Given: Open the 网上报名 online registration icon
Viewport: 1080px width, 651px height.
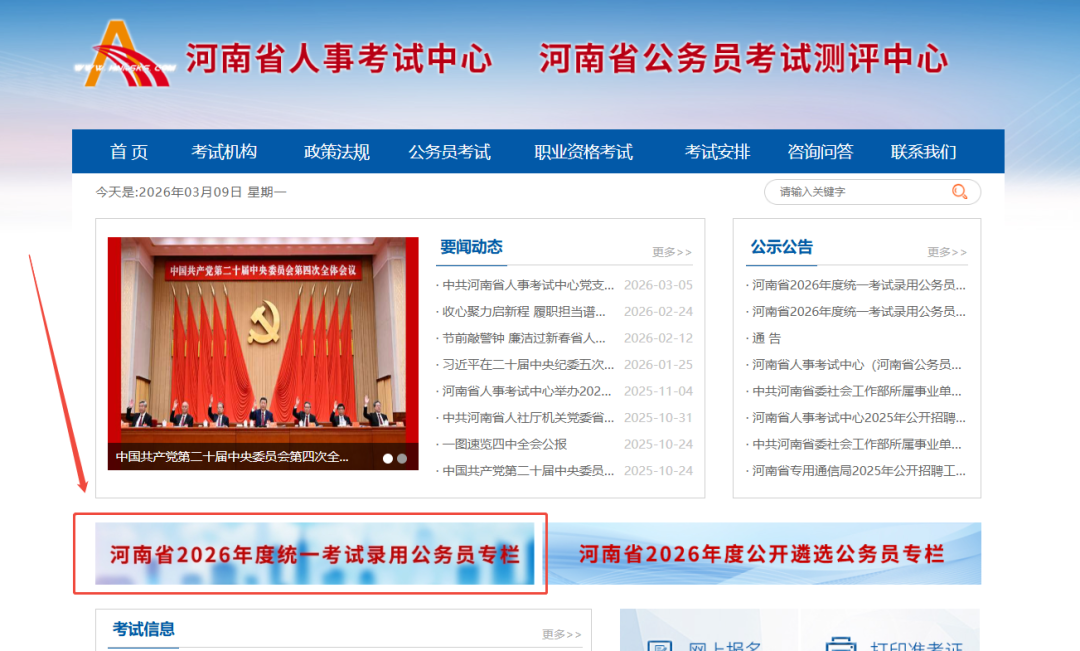Looking at the screenshot, I should pos(660,643).
